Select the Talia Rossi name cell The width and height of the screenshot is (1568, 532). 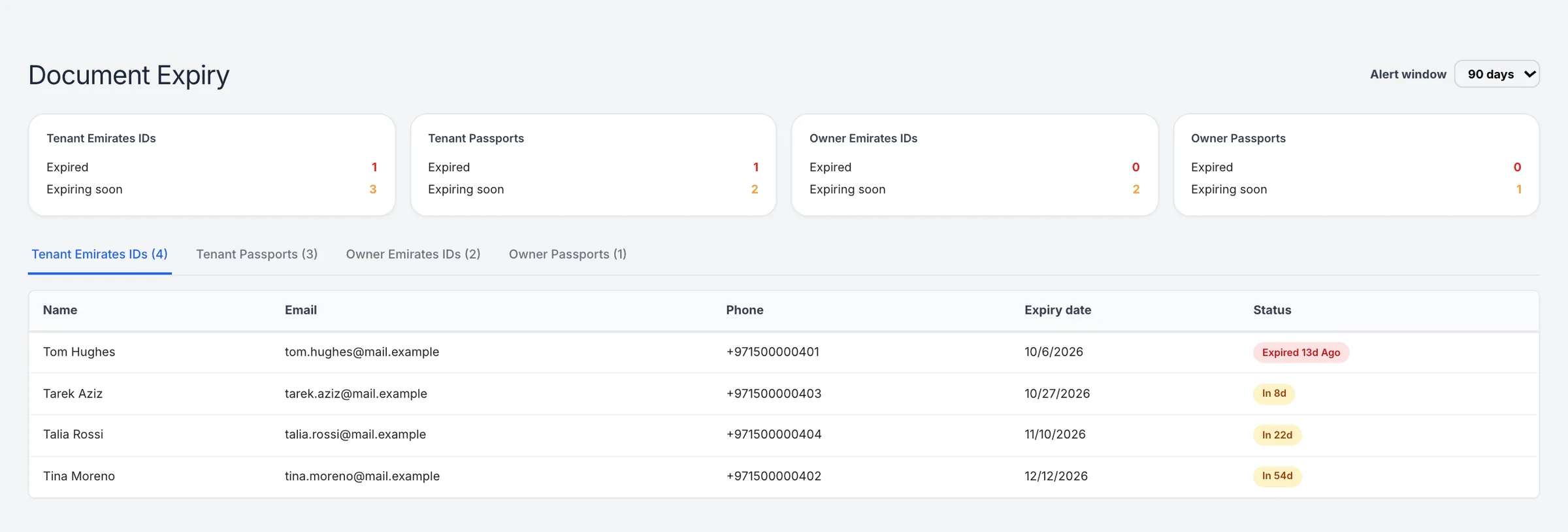(x=73, y=435)
